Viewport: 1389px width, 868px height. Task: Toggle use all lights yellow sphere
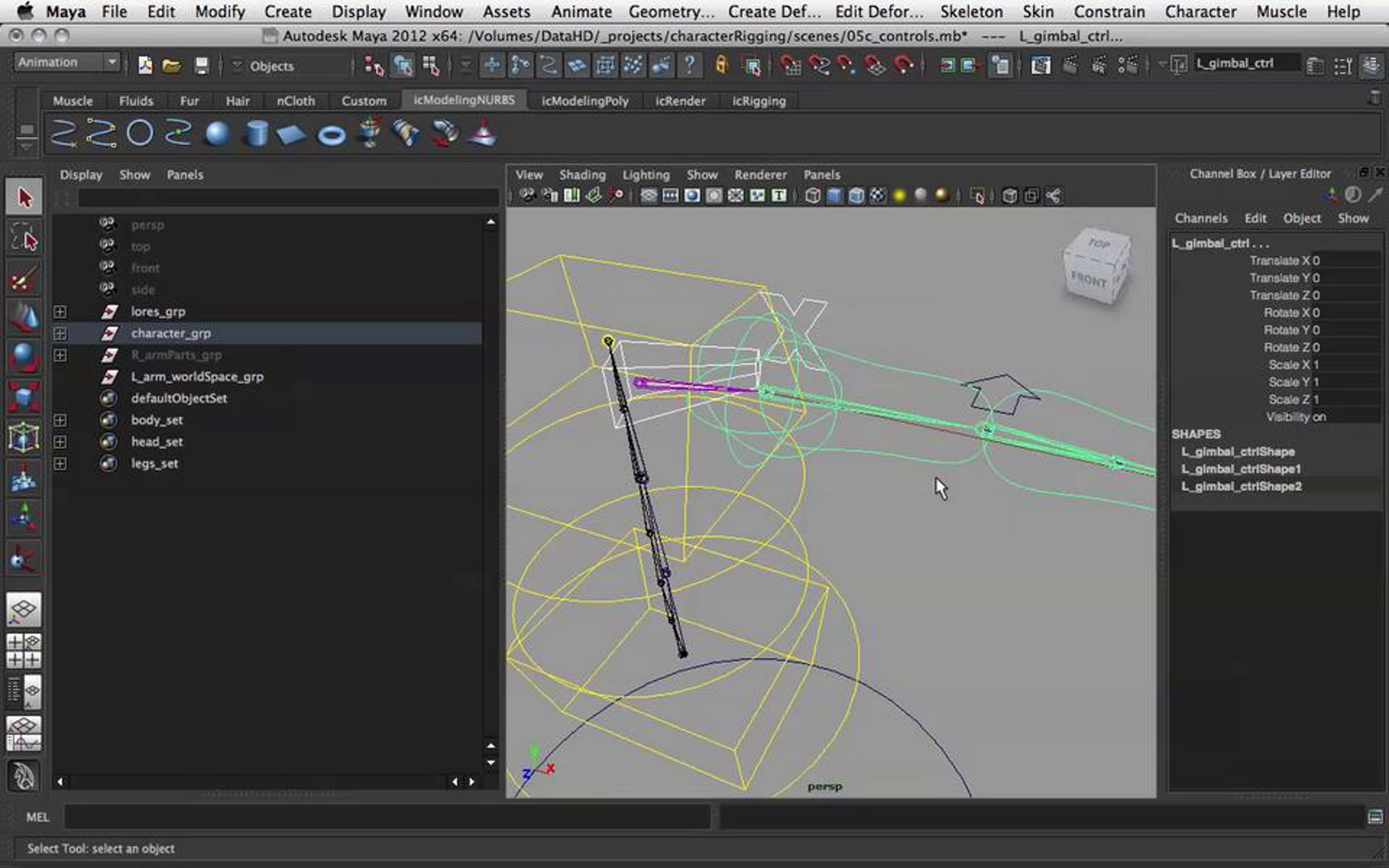899,196
